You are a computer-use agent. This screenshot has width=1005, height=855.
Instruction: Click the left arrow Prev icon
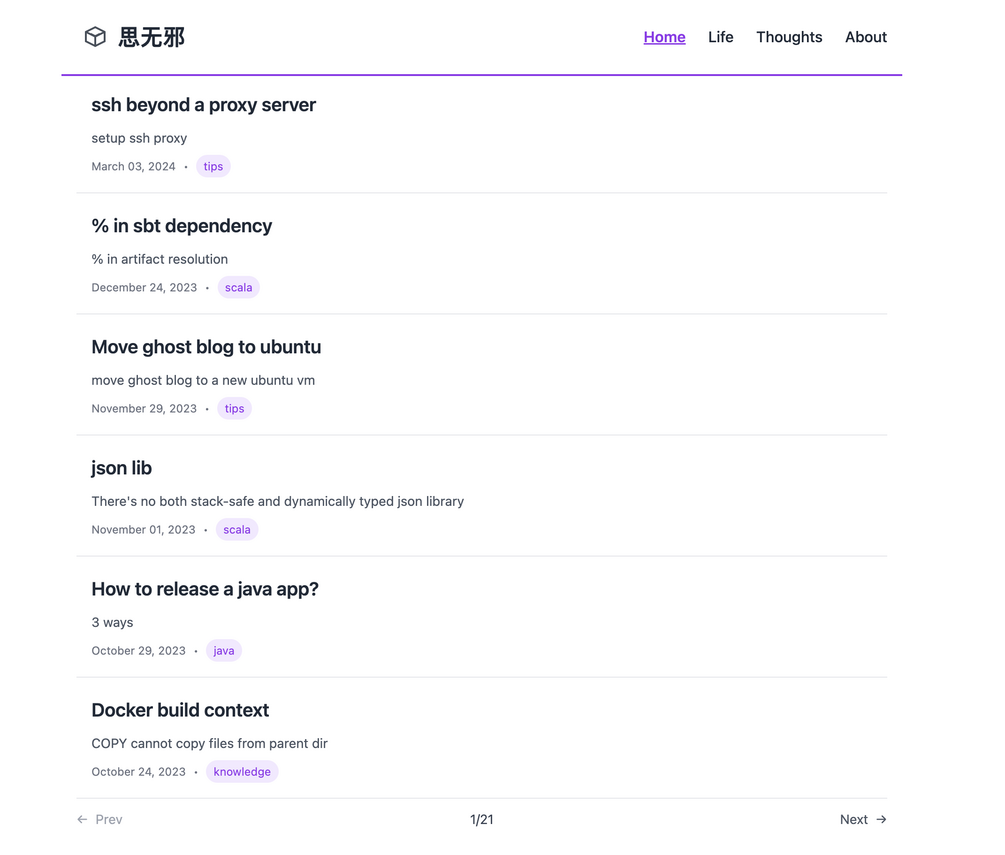pos(82,819)
